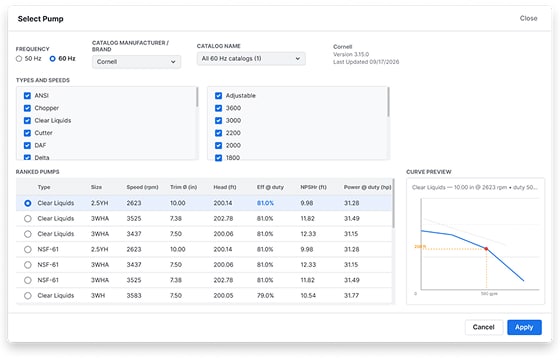This screenshot has height=360, width=560.
Task: Close the Select Pump dialog
Action: pos(528,18)
